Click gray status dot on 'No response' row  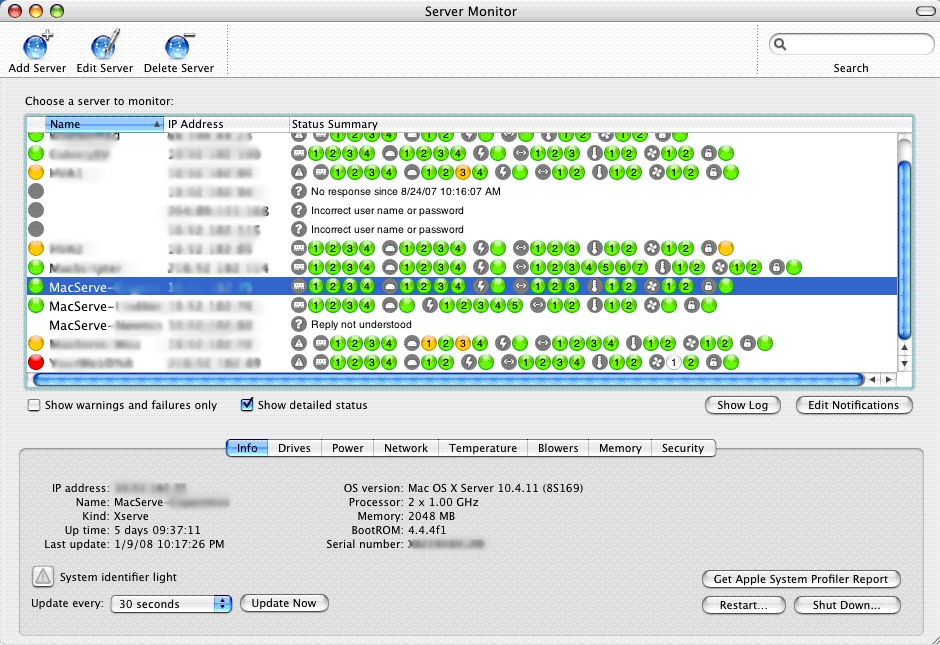coord(36,192)
